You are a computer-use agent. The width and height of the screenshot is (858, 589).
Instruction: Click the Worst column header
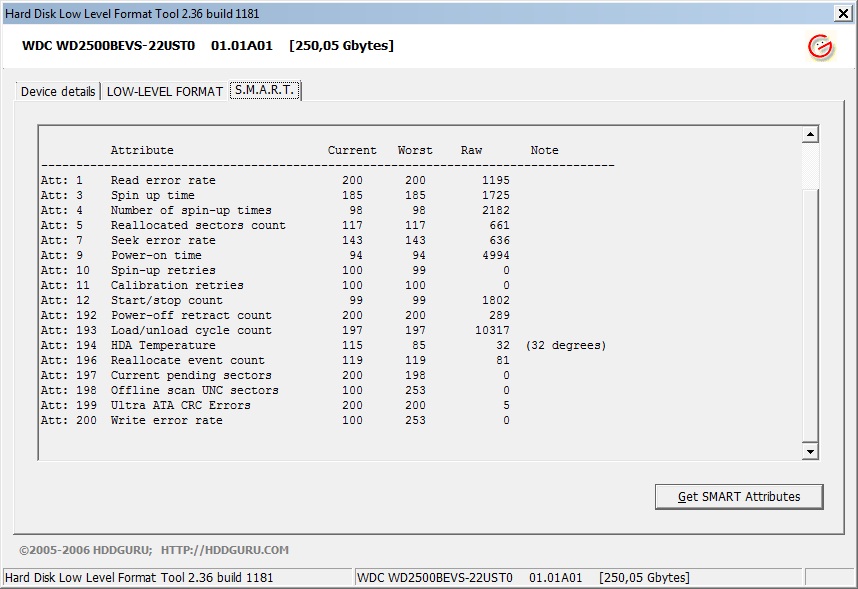click(415, 150)
